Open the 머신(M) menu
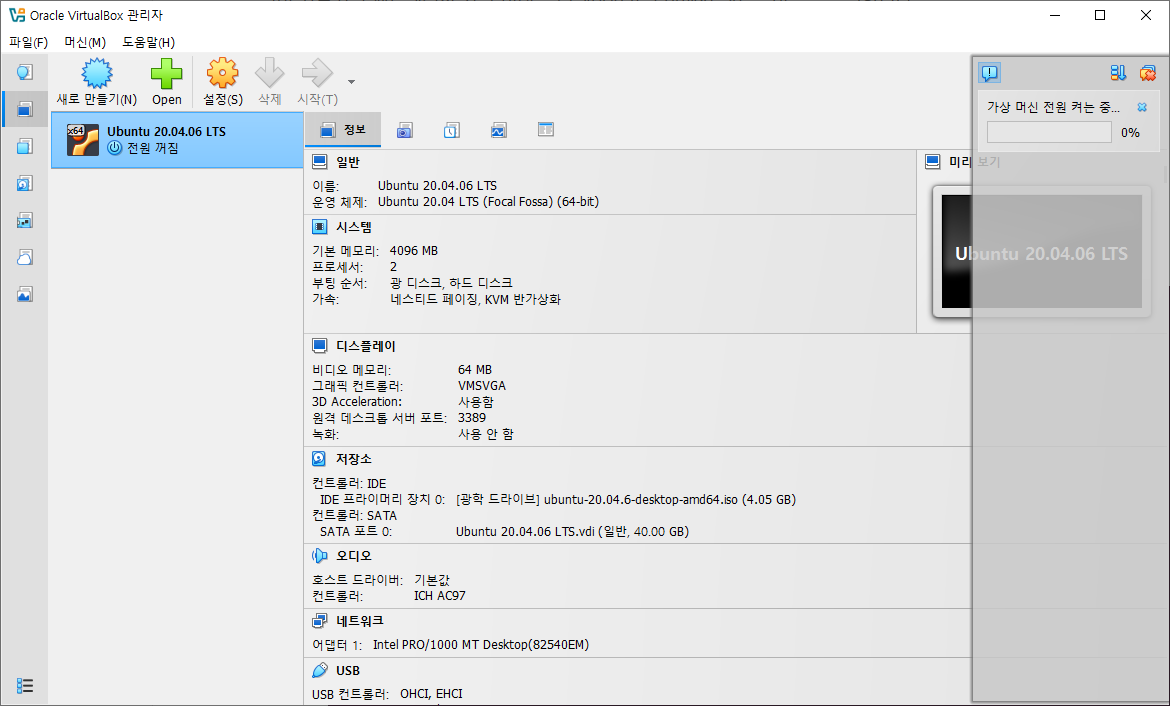Viewport: 1170px width, 706px height. tap(85, 43)
